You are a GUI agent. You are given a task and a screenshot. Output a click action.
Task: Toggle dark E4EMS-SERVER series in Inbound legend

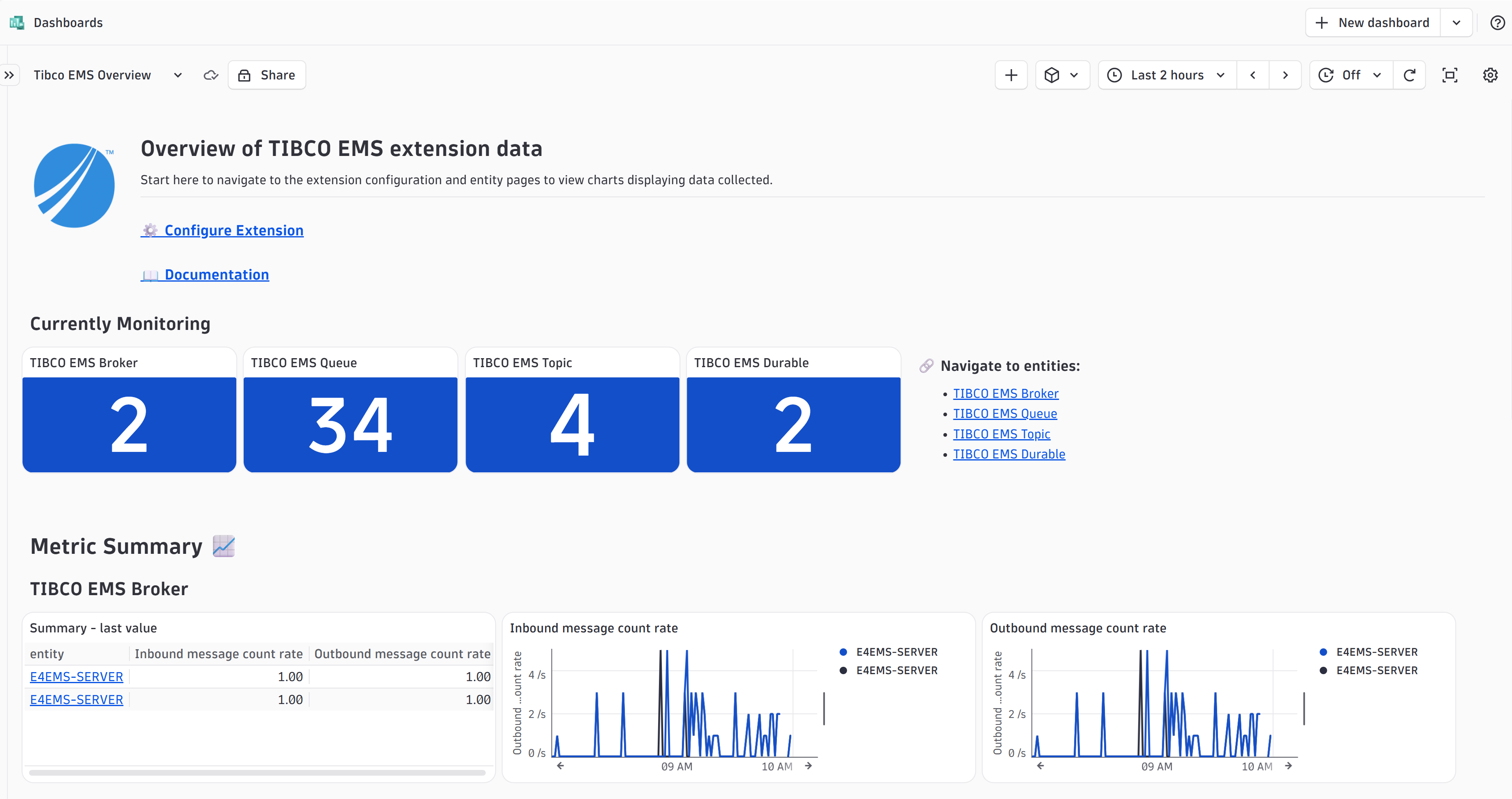tap(889, 670)
